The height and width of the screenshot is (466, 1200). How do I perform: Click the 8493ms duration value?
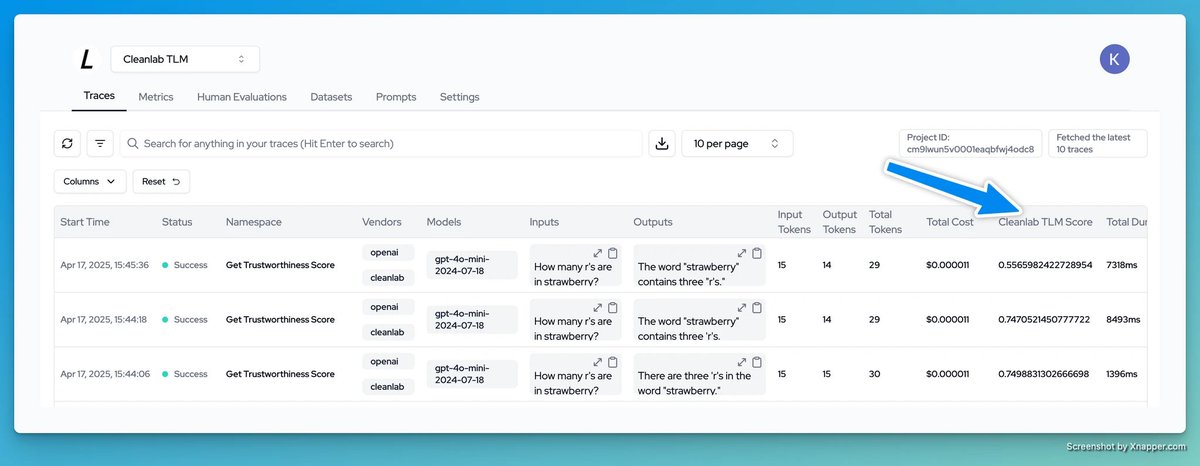coord(1124,320)
